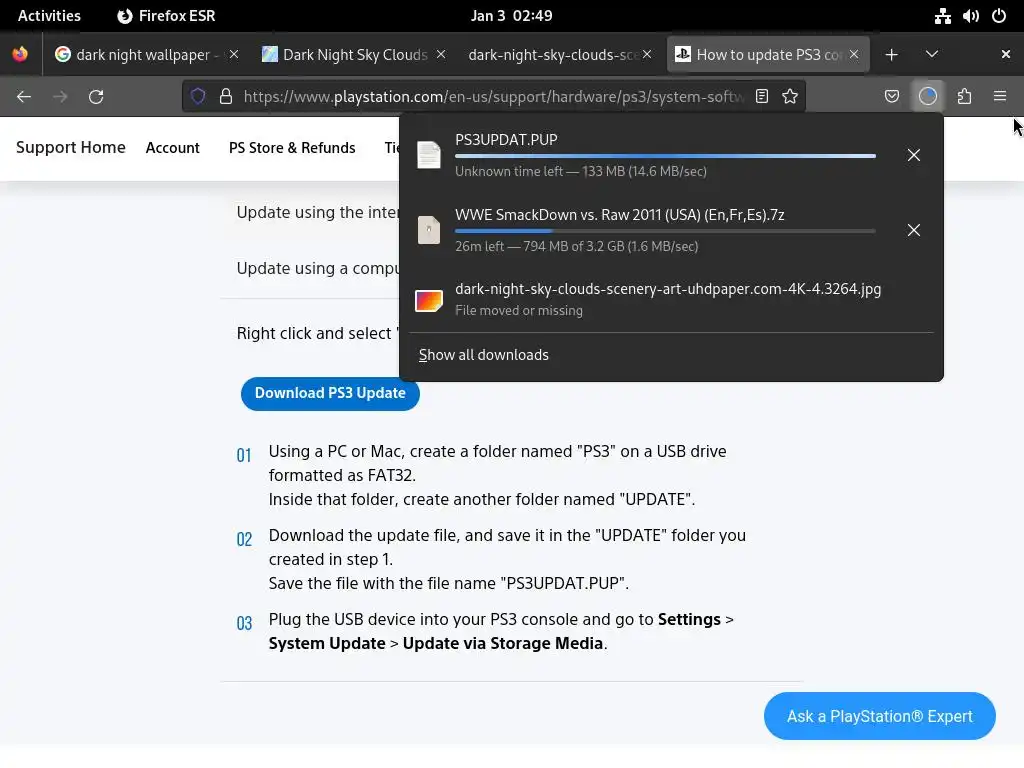Image resolution: width=1024 pixels, height=768 pixels.
Task: Open tracking protection shield icon
Action: pos(198,97)
